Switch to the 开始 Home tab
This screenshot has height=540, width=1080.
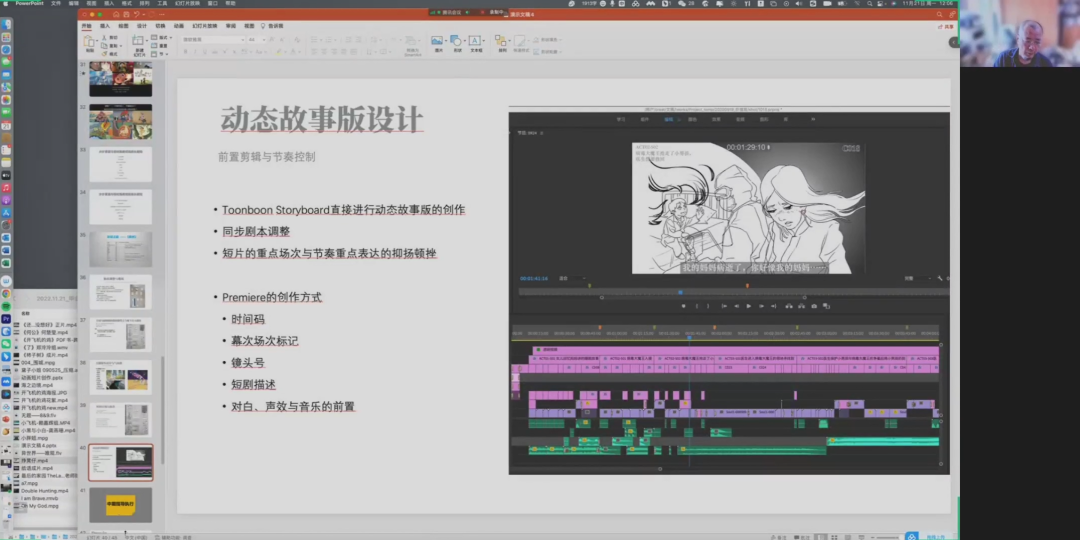pos(87,26)
